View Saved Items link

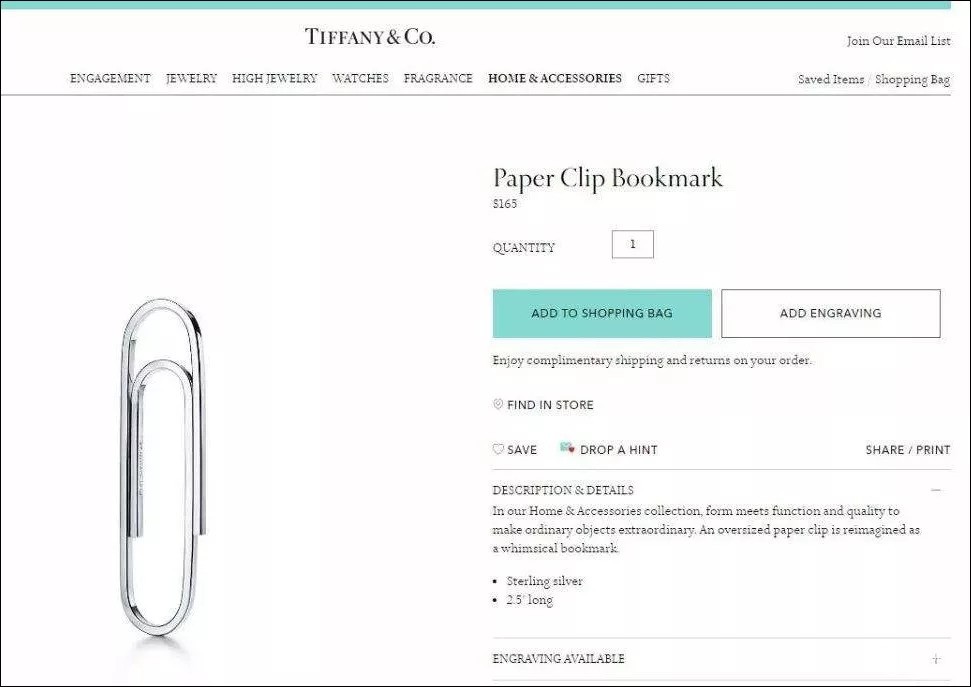tap(830, 79)
